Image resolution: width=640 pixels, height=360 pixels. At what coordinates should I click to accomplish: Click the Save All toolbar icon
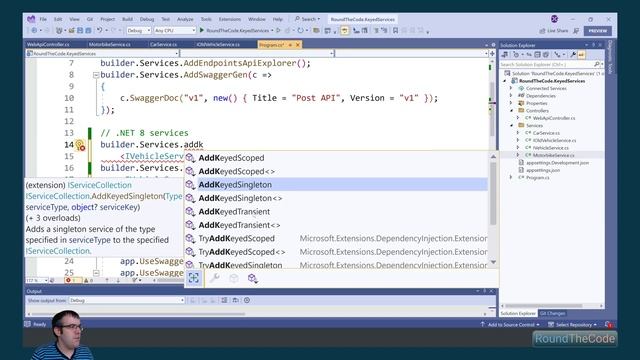pos(88,30)
